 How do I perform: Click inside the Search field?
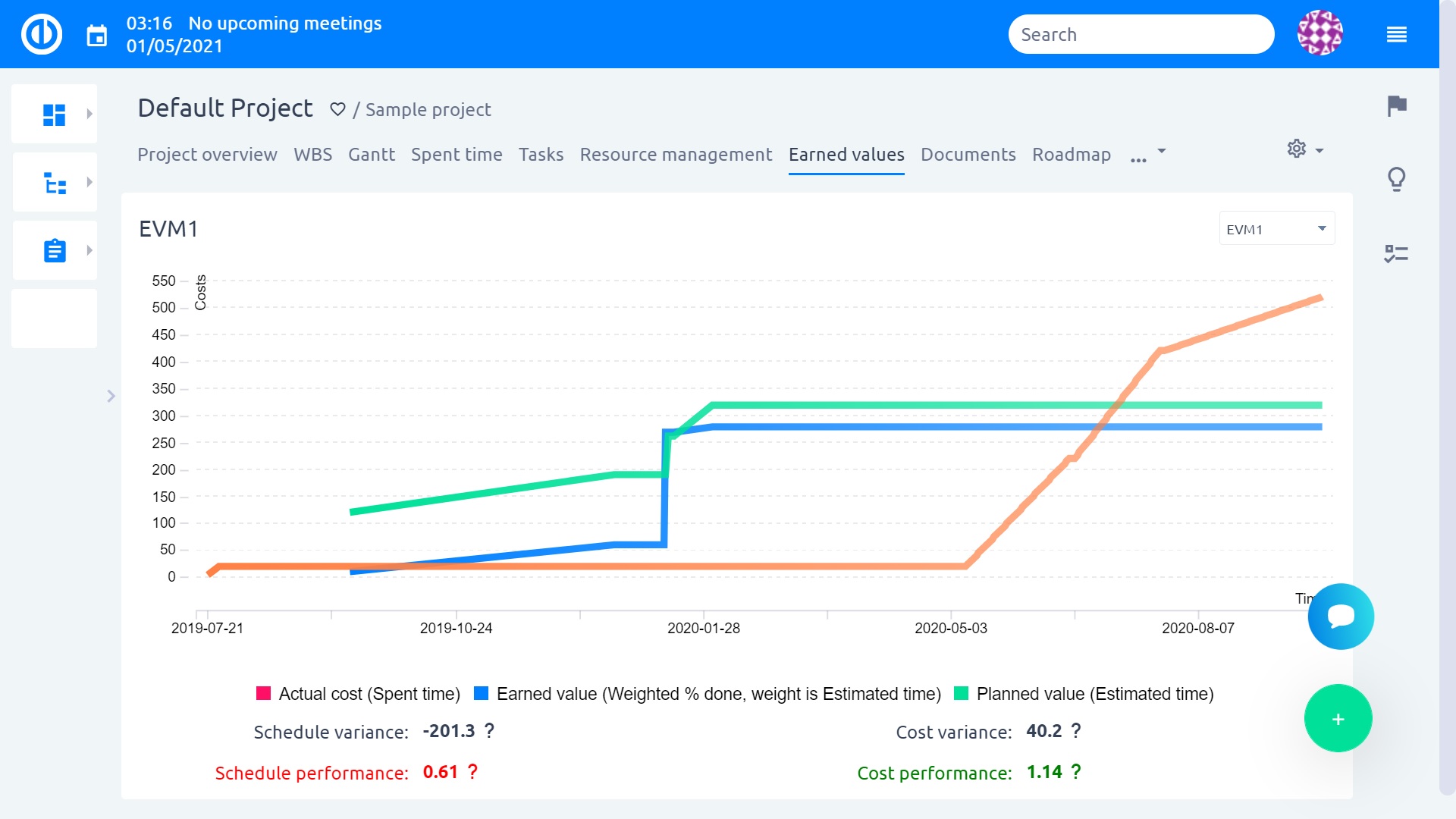[x=1141, y=34]
